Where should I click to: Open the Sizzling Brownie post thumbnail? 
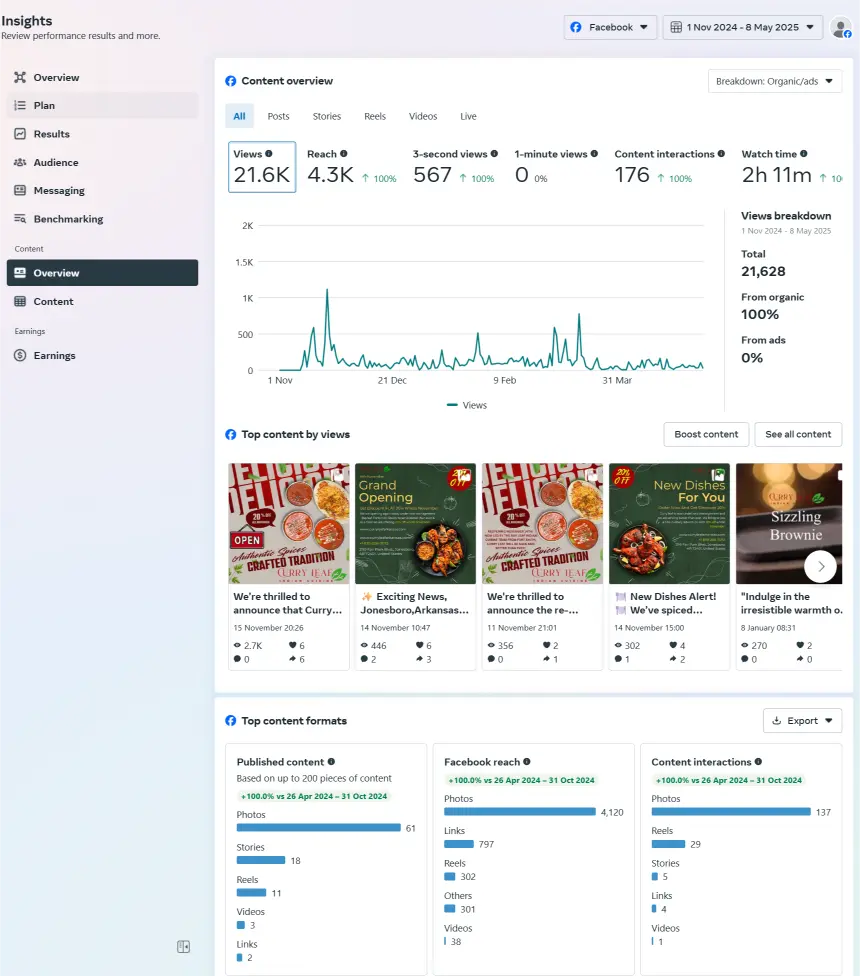pyautogui.click(x=789, y=523)
